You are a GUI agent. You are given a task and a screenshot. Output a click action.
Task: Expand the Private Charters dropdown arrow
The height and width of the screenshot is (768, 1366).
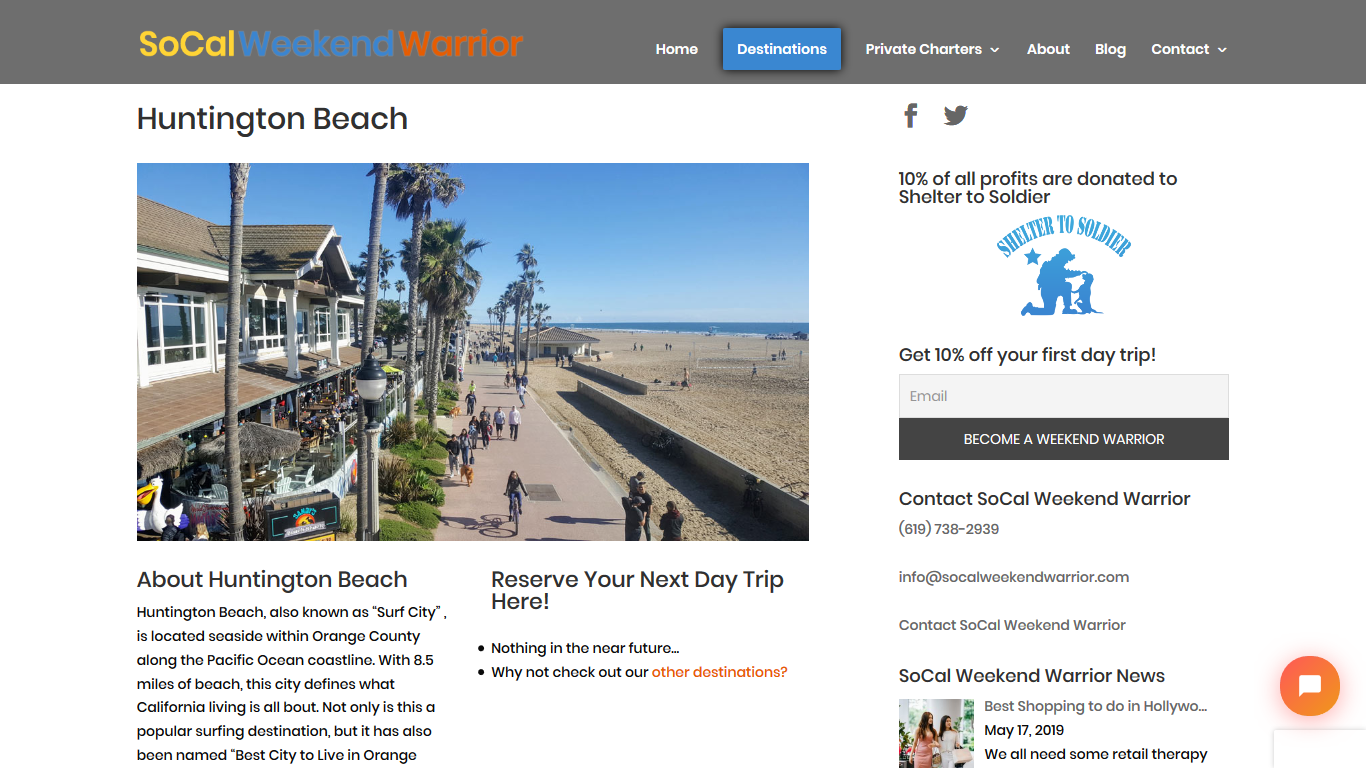(x=995, y=50)
